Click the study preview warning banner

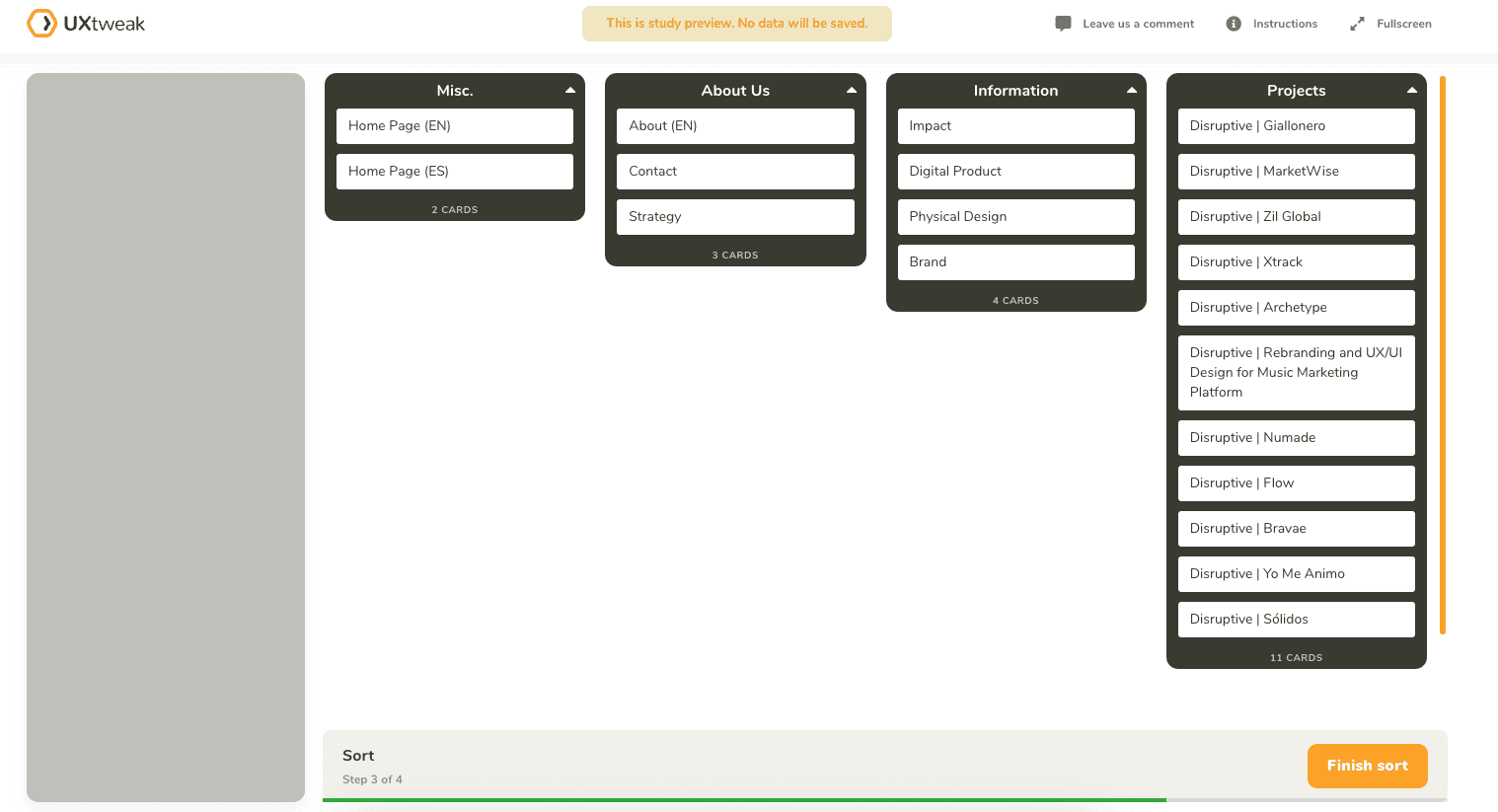[x=737, y=23]
